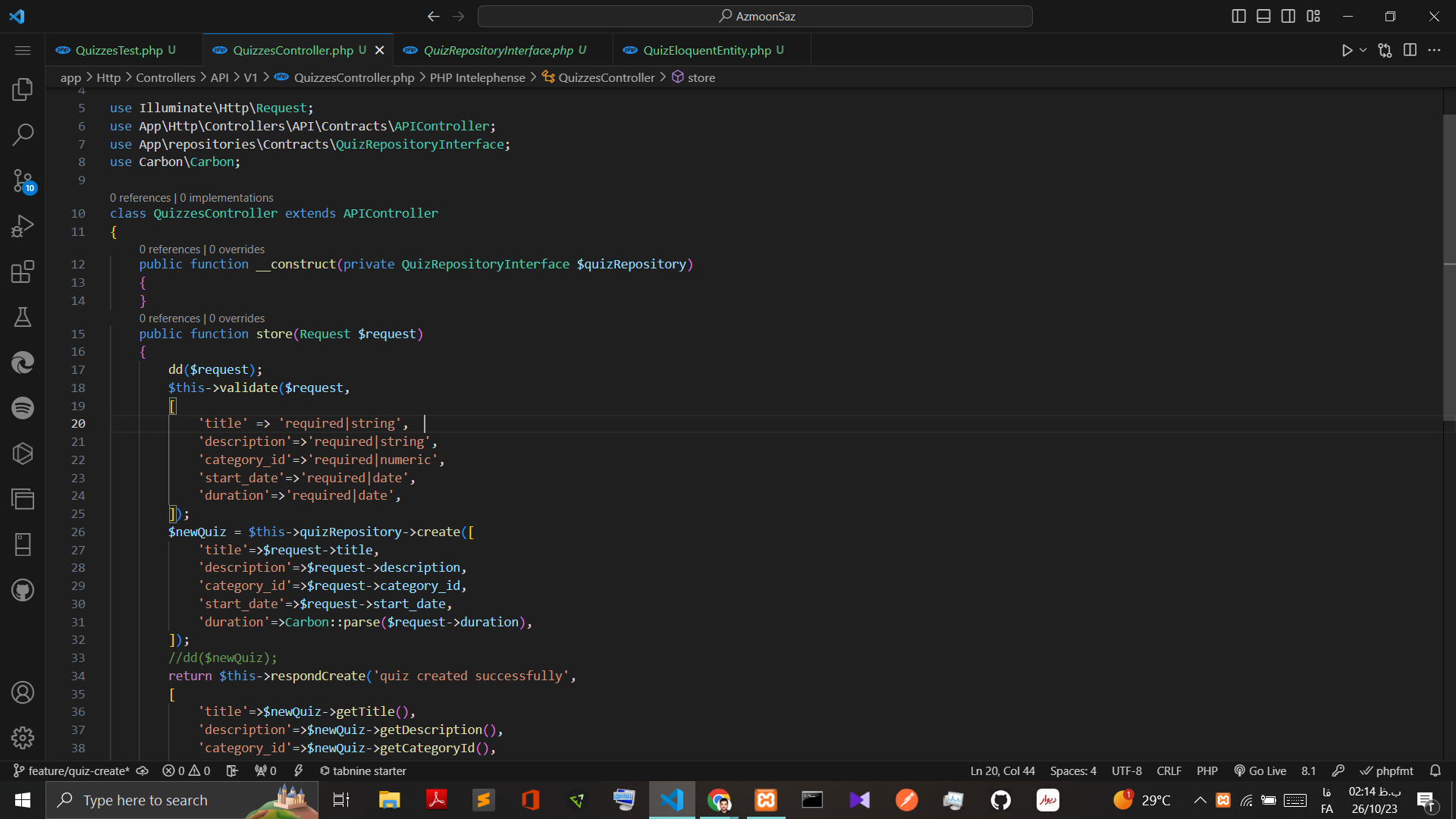1456x819 pixels.
Task: Open the hamburger application menu
Action: (23, 50)
